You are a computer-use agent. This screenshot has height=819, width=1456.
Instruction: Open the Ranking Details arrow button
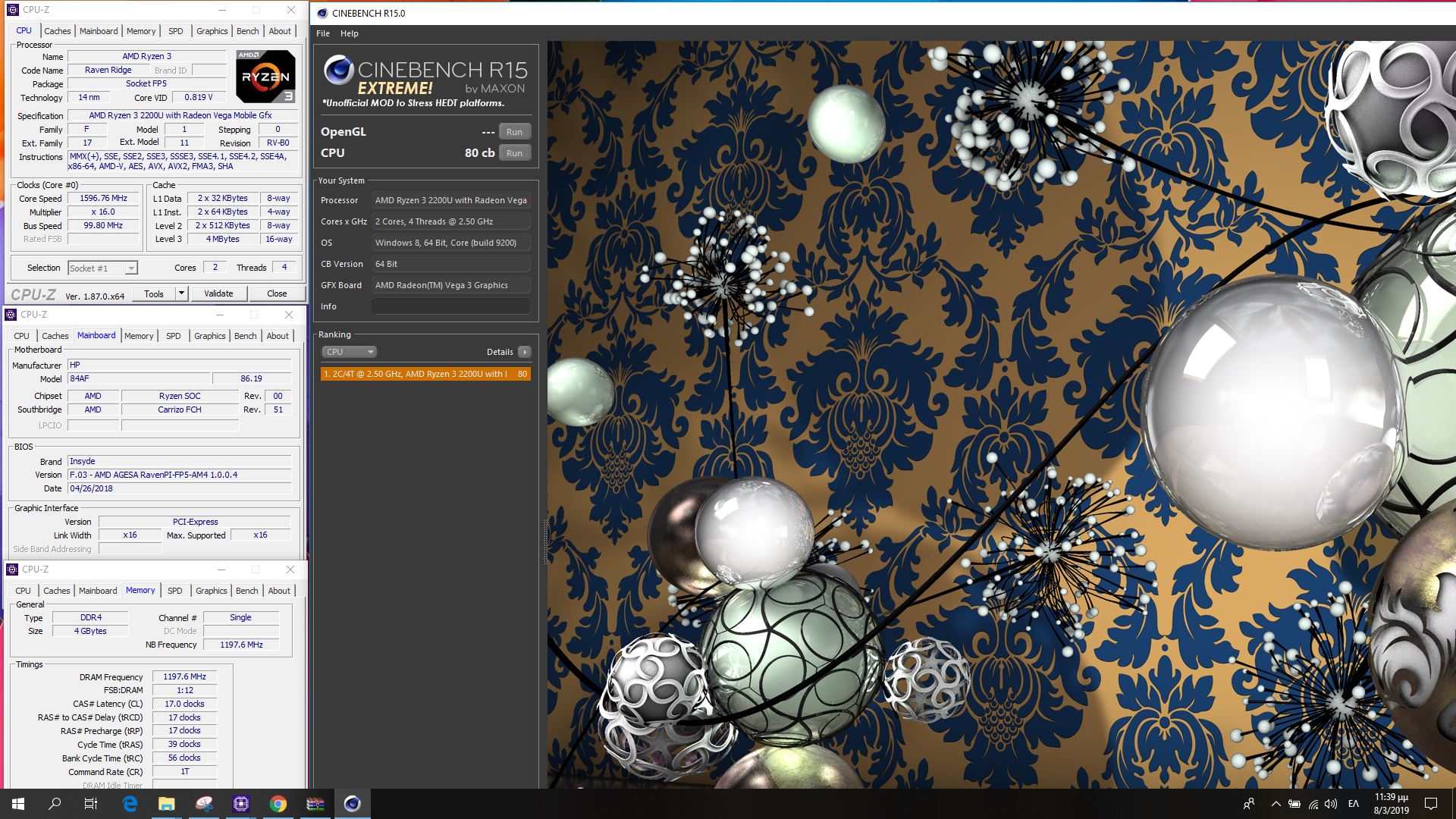coord(524,352)
